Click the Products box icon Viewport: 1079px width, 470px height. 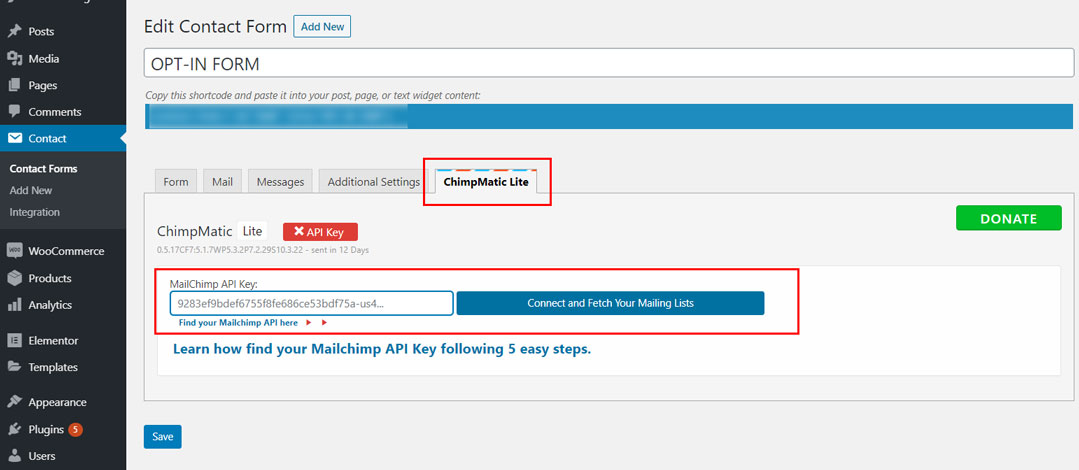pyautogui.click(x=14, y=278)
